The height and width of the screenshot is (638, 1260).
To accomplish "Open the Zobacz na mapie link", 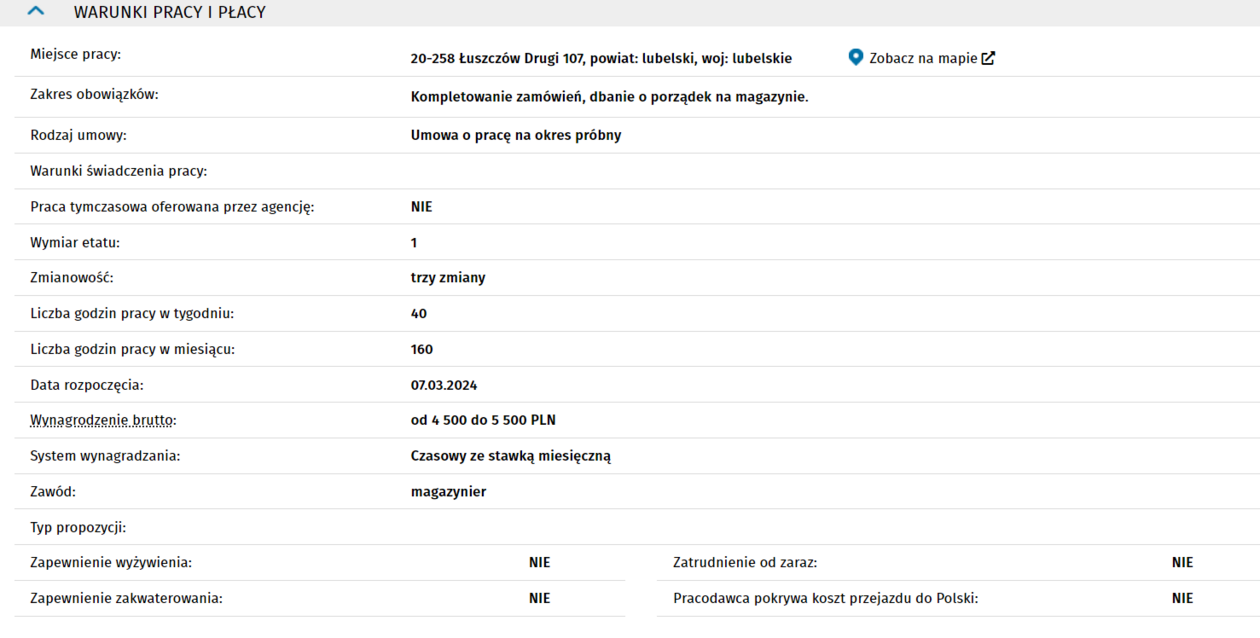I will [x=922, y=58].
